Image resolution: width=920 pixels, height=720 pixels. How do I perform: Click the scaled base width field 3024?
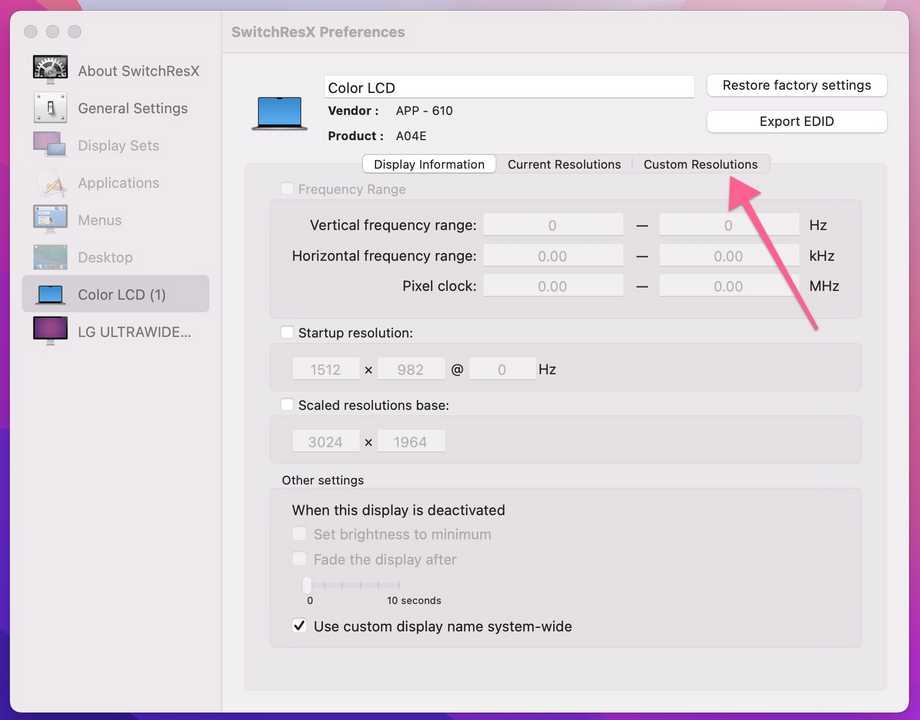pos(326,441)
